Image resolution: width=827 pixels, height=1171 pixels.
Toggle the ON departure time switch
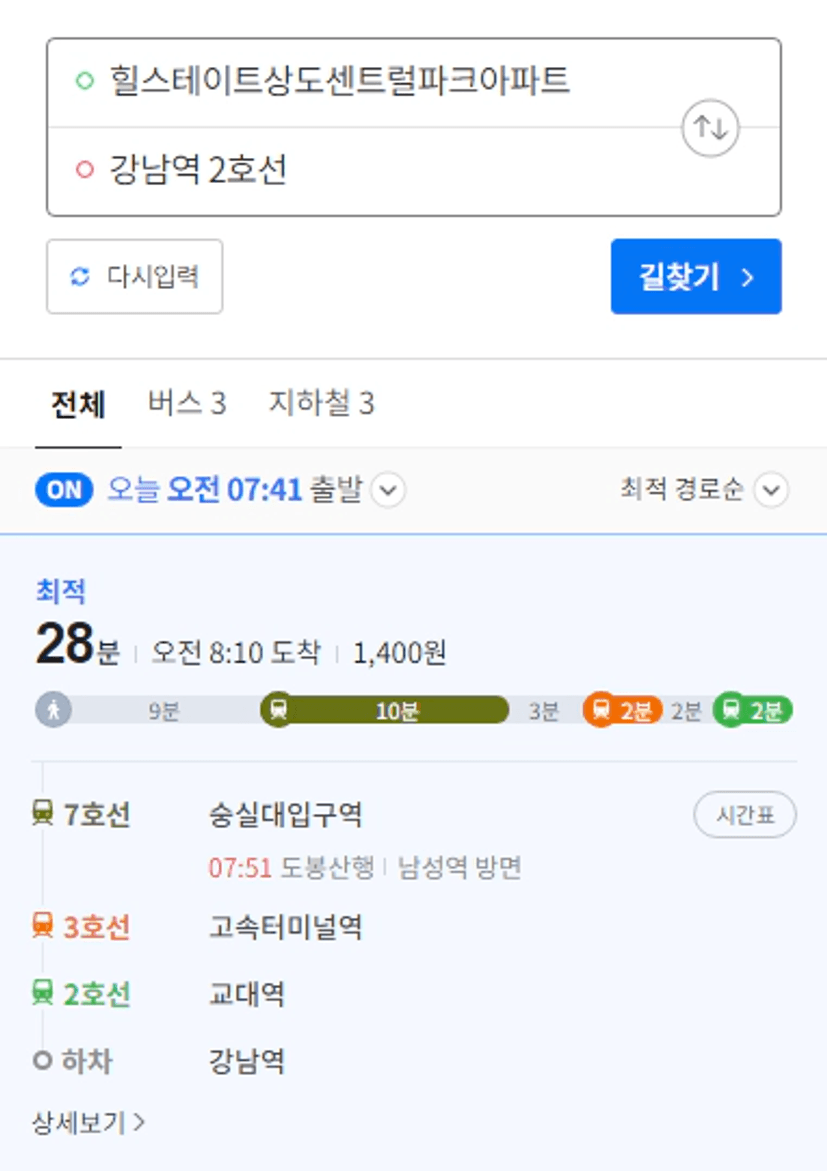64,490
